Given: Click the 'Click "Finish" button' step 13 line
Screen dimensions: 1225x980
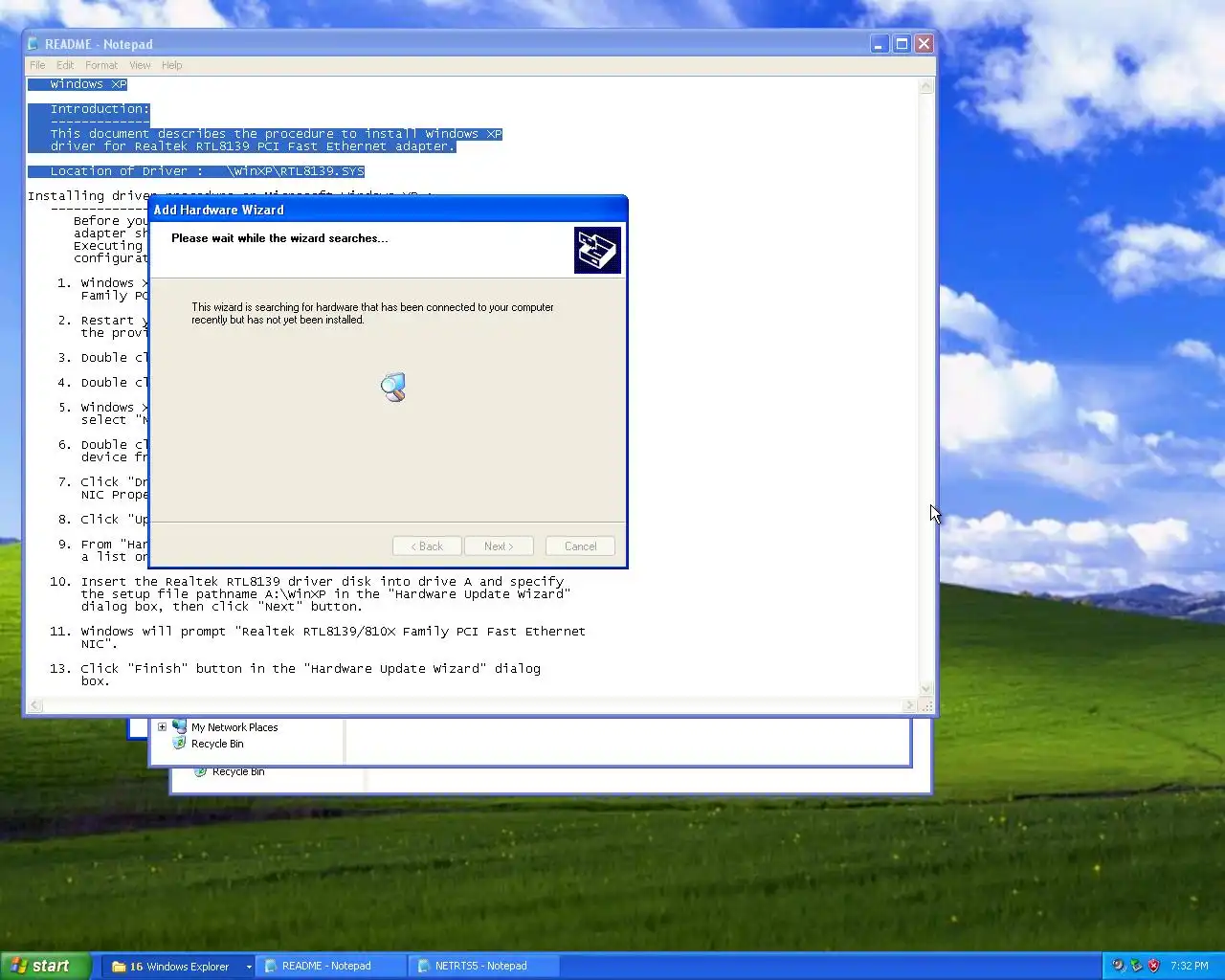Looking at the screenshot, I should pyautogui.click(x=311, y=669).
